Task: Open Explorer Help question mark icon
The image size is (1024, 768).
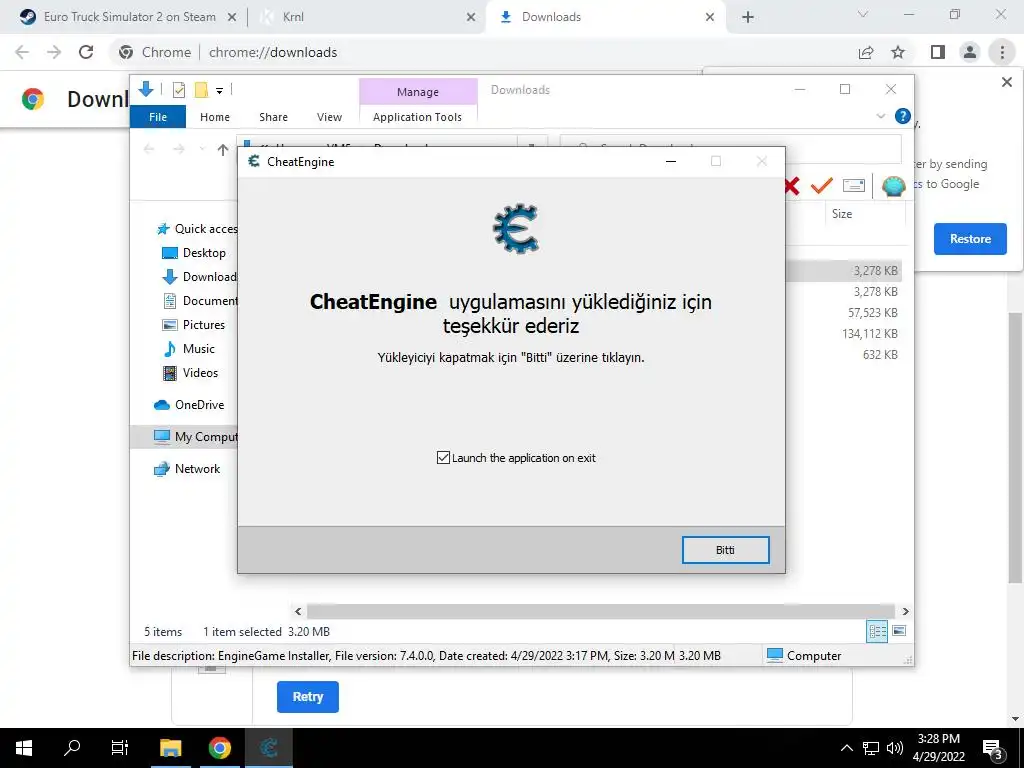Action: click(x=903, y=116)
